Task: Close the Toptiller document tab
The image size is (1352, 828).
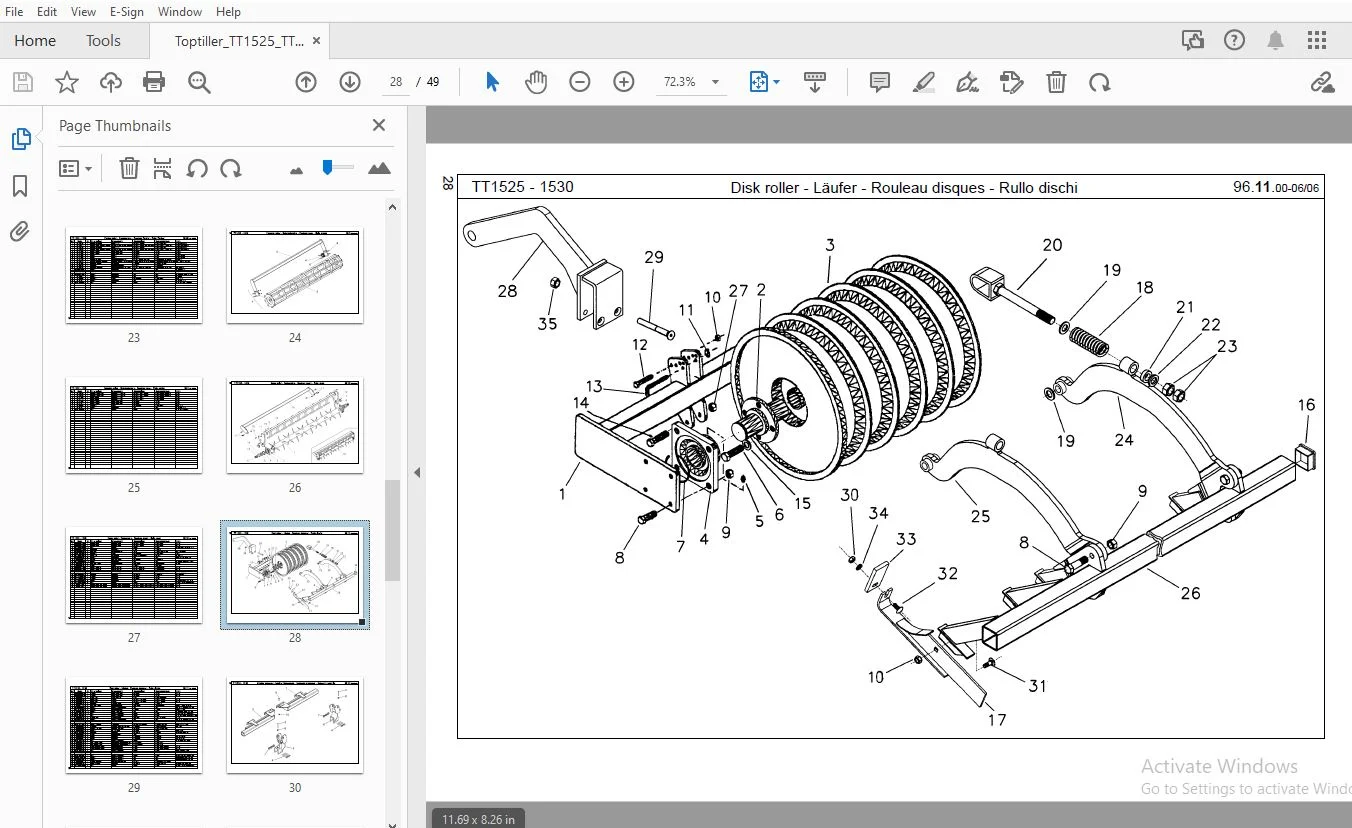Action: [317, 40]
